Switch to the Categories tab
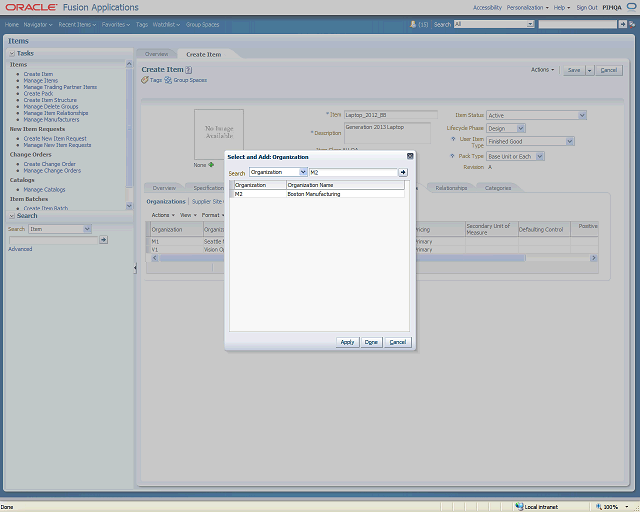Image resolution: width=640 pixels, height=512 pixels. tap(498, 188)
